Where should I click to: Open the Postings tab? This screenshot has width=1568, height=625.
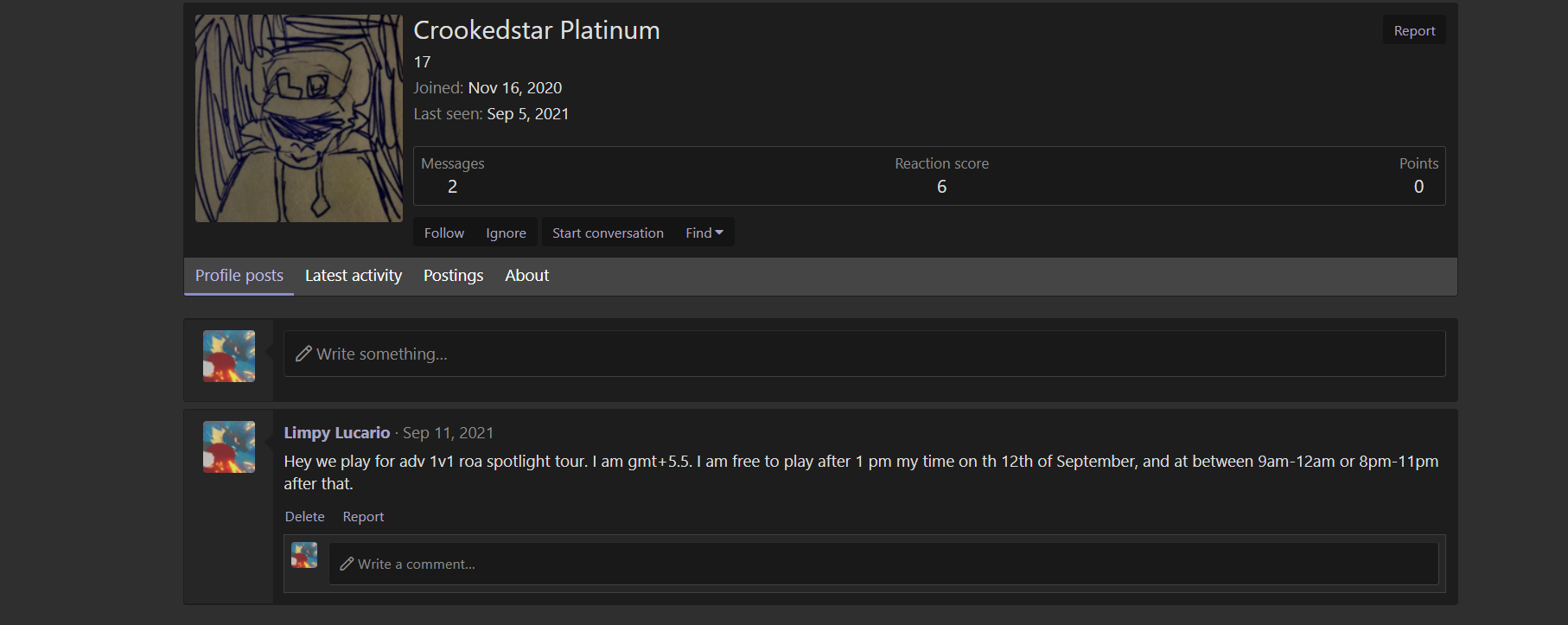pyautogui.click(x=453, y=276)
